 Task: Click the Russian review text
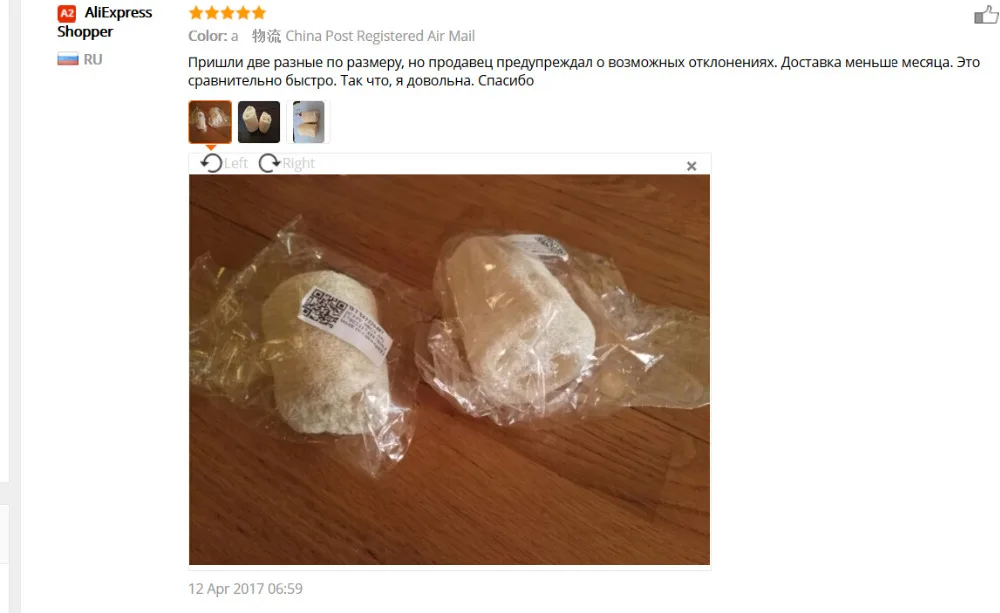(x=584, y=71)
